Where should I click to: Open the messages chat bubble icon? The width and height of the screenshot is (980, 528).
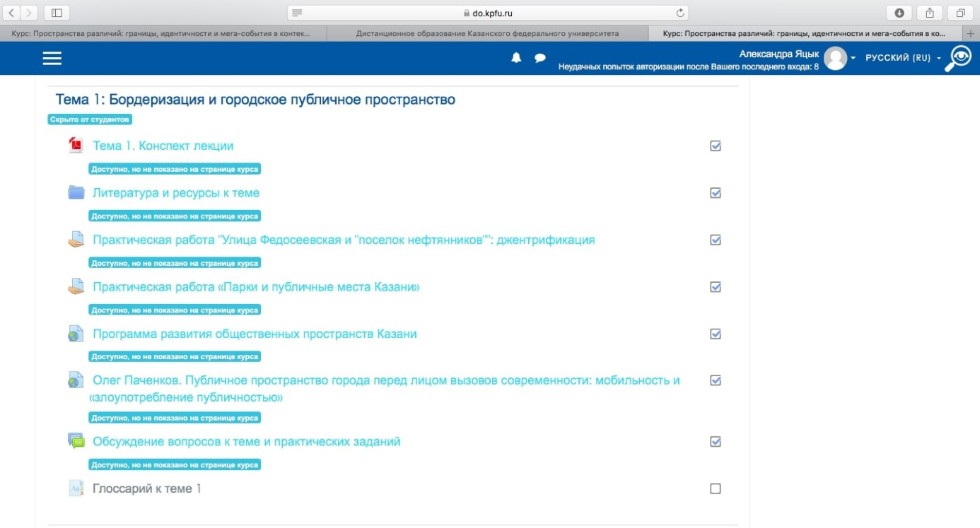click(x=540, y=58)
